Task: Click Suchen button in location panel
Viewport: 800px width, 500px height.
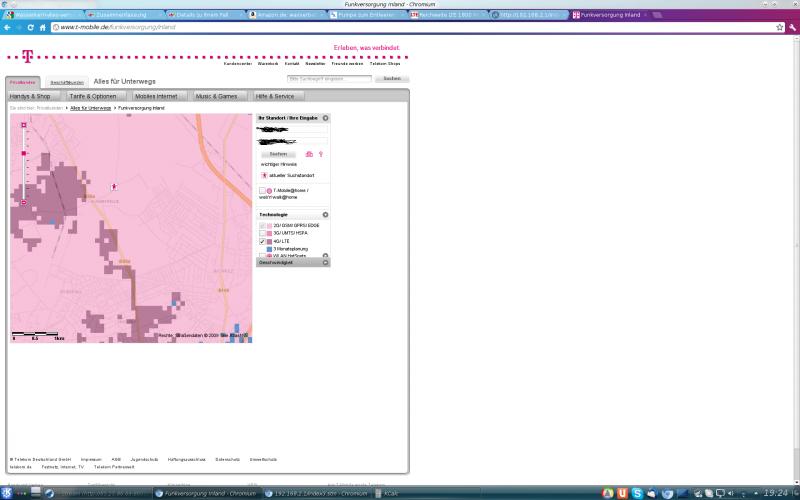Action: point(278,154)
